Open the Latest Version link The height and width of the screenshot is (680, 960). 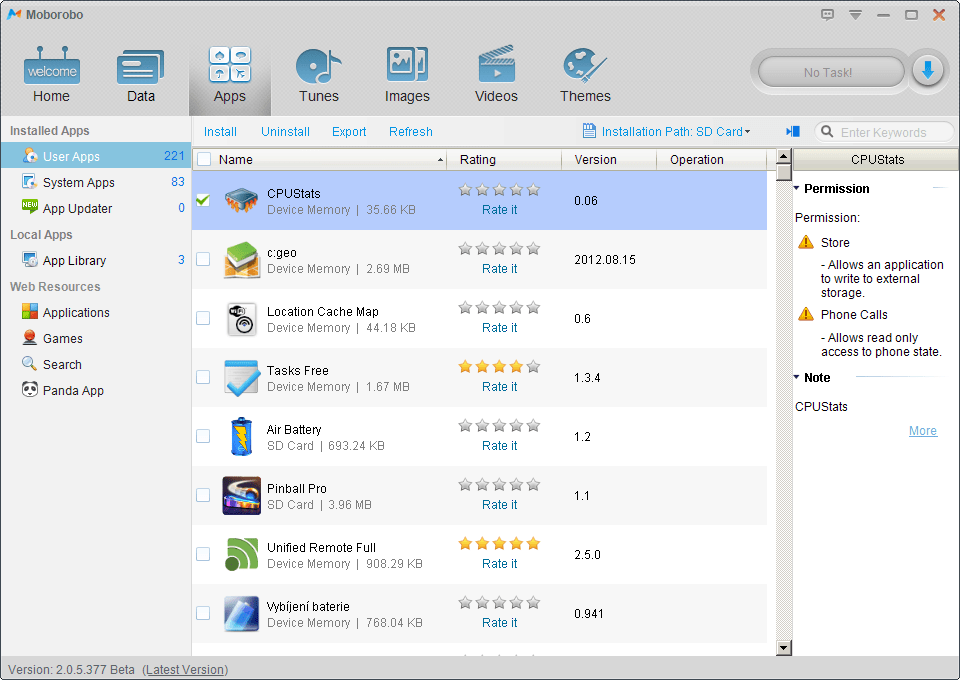tap(185, 670)
